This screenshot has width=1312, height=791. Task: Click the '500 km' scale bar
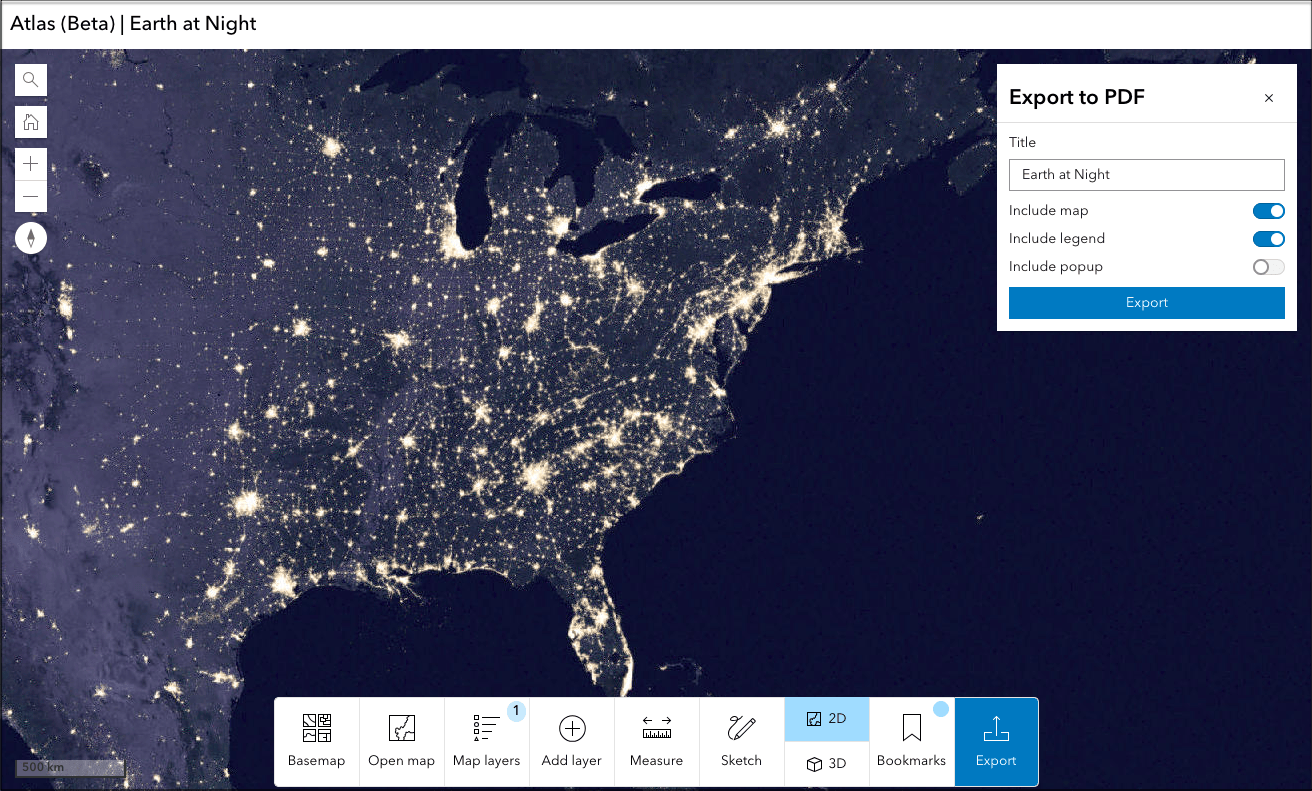pyautogui.click(x=70, y=768)
